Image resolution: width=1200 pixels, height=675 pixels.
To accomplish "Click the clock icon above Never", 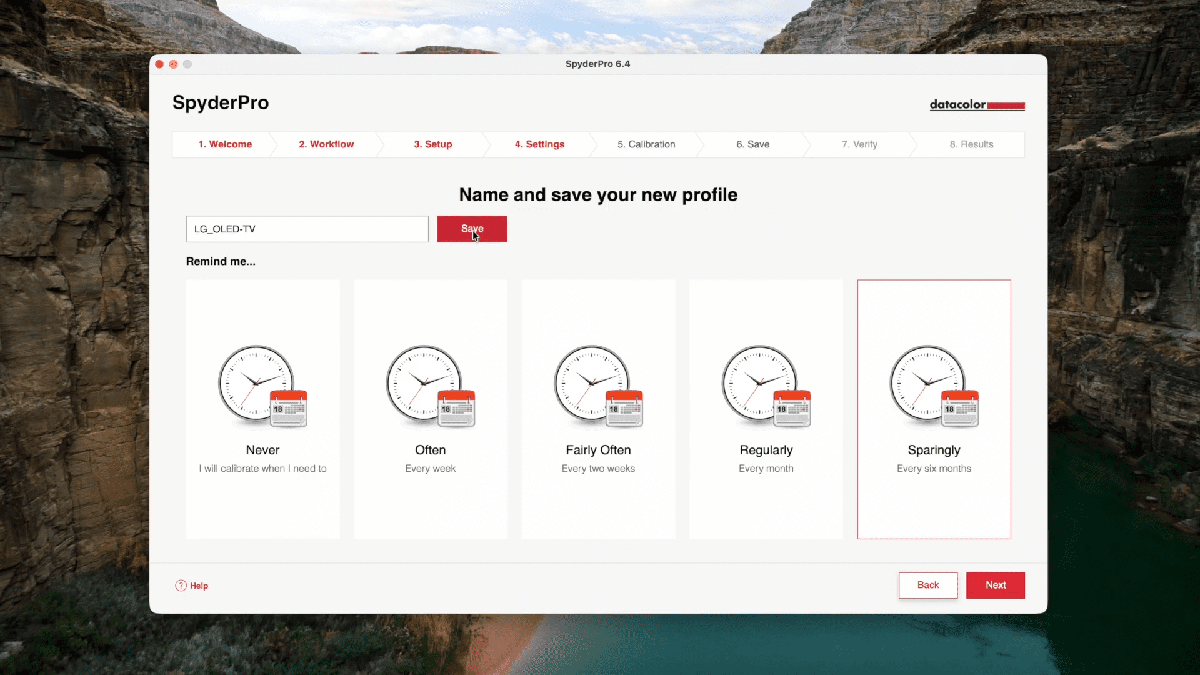I will click(262, 386).
